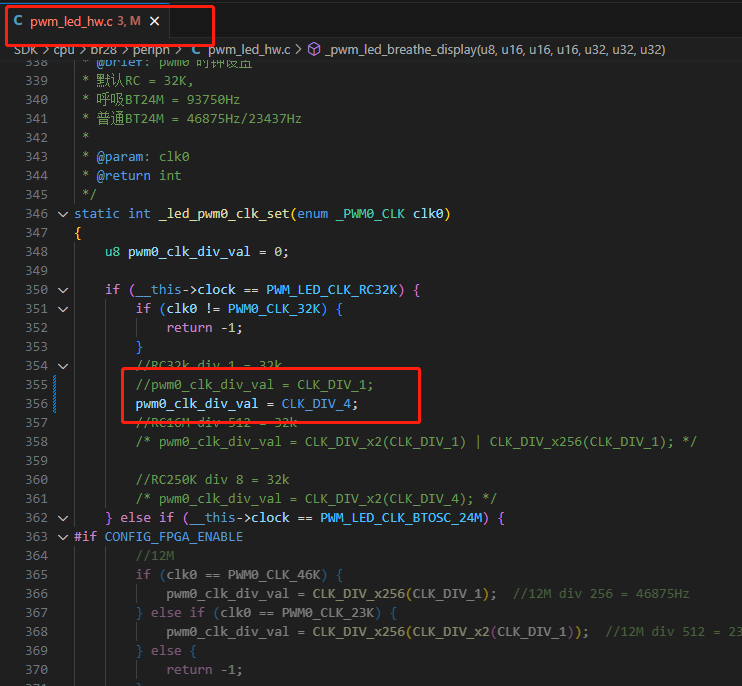Collapse the comment fold at line 354
The image size is (742, 686).
[63, 366]
